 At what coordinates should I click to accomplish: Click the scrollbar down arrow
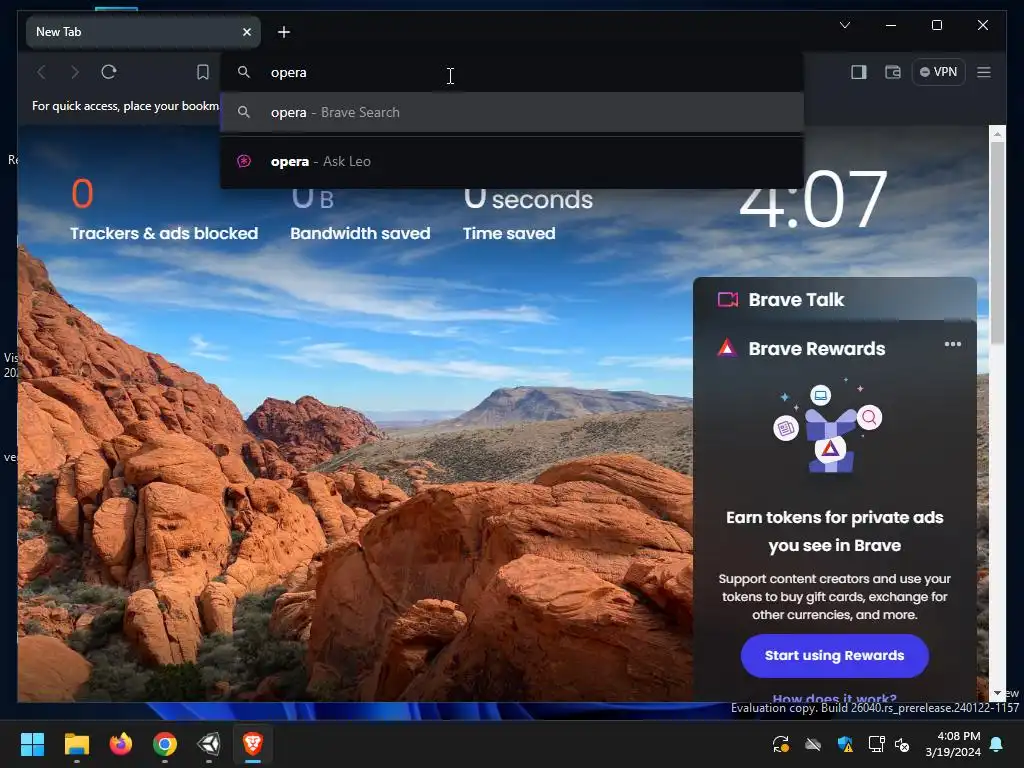pos(997,693)
